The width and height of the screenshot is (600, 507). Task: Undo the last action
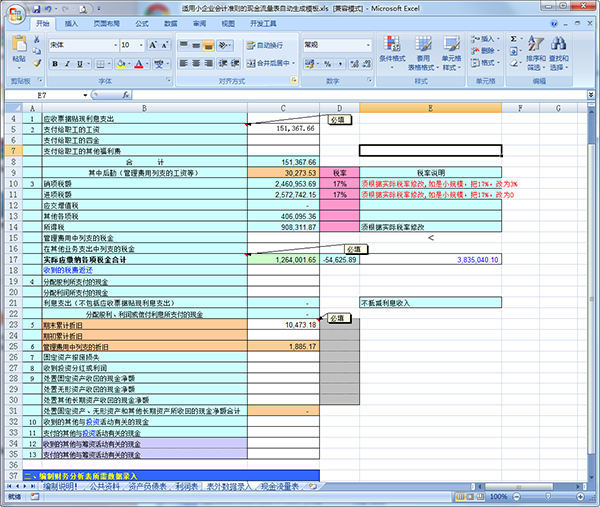point(48,8)
